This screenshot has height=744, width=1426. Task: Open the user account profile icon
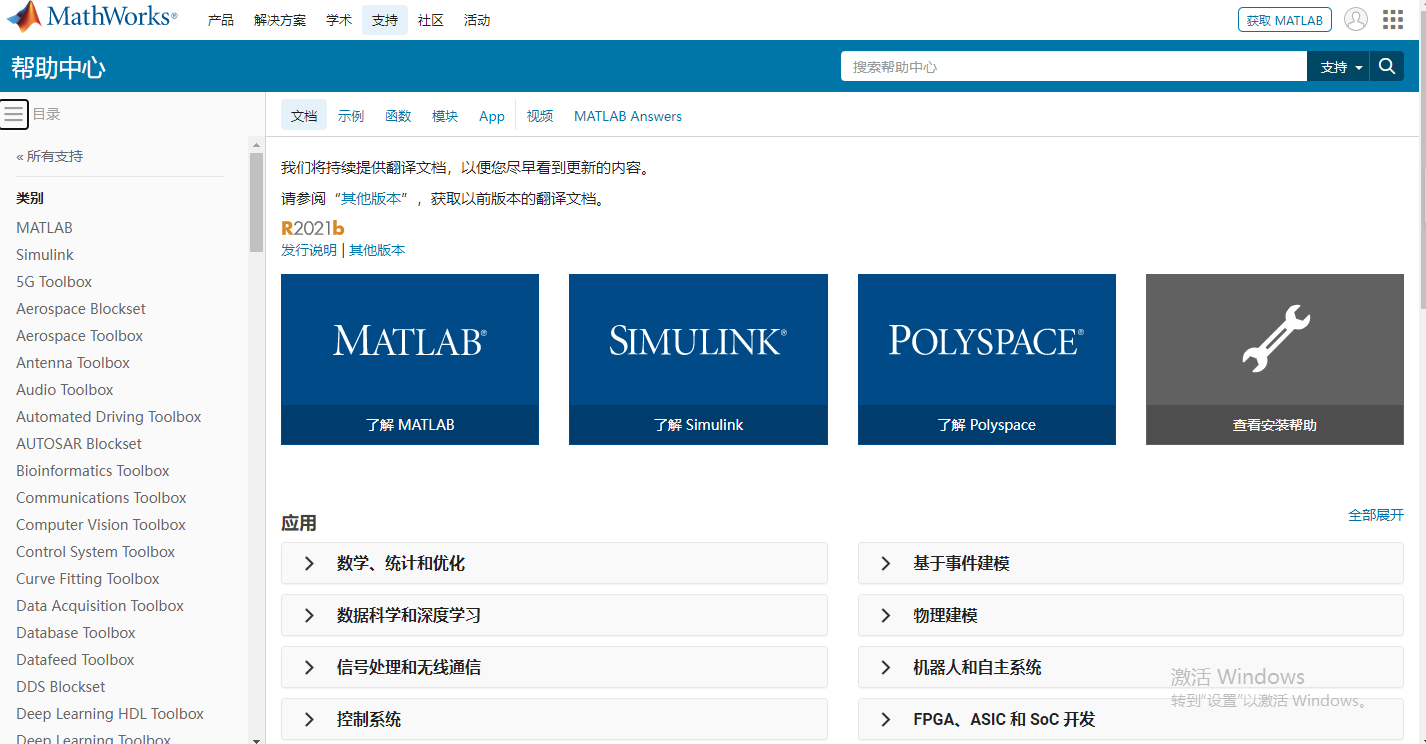pos(1356,19)
